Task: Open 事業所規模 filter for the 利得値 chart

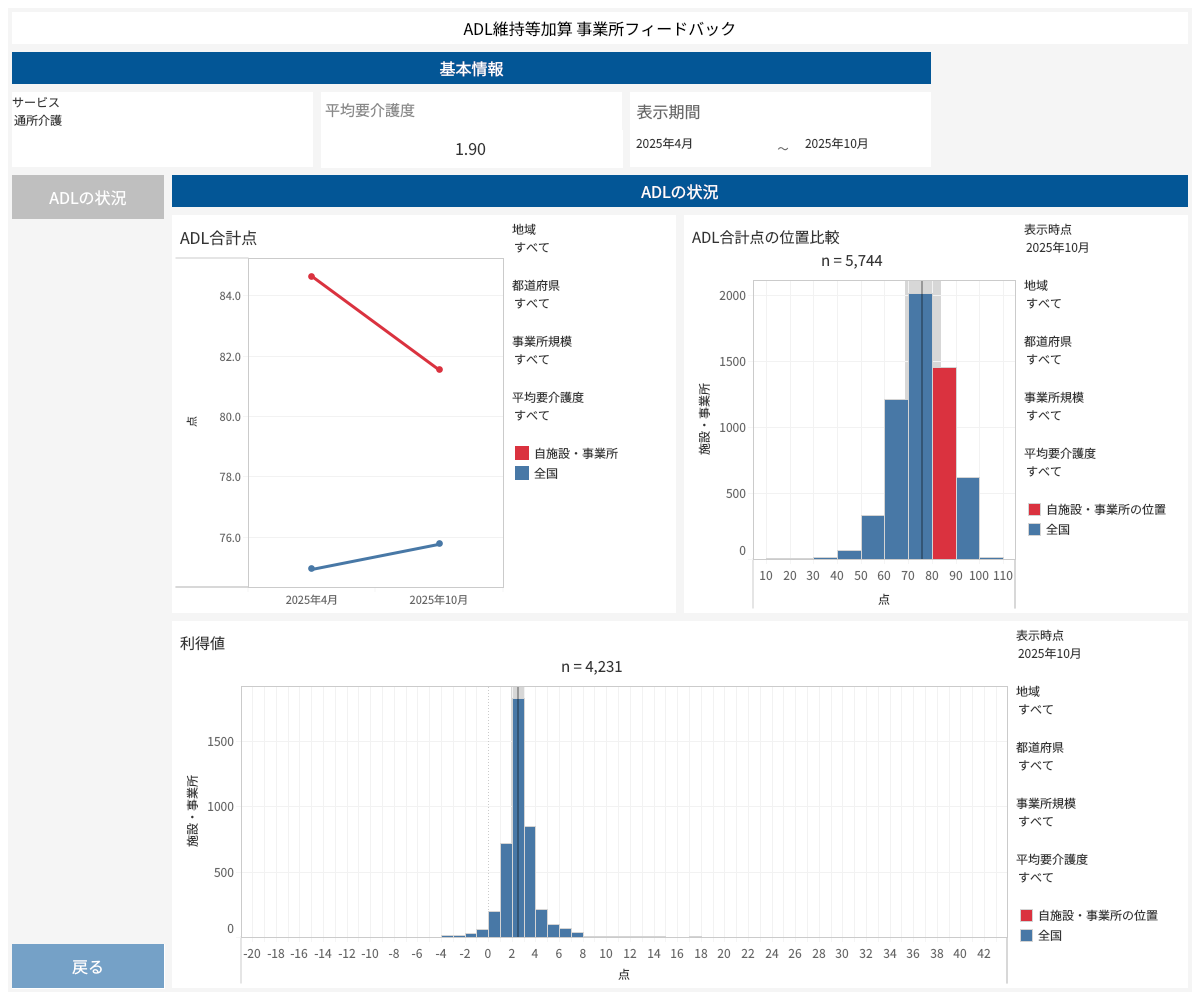Action: point(1036,821)
